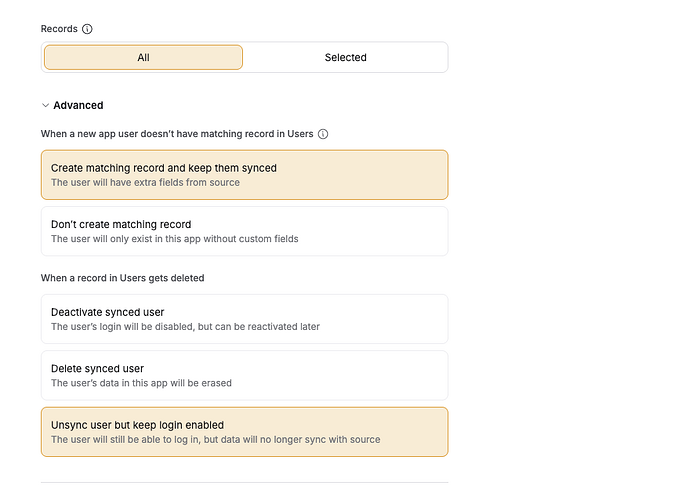Click the Records label text

point(58,29)
